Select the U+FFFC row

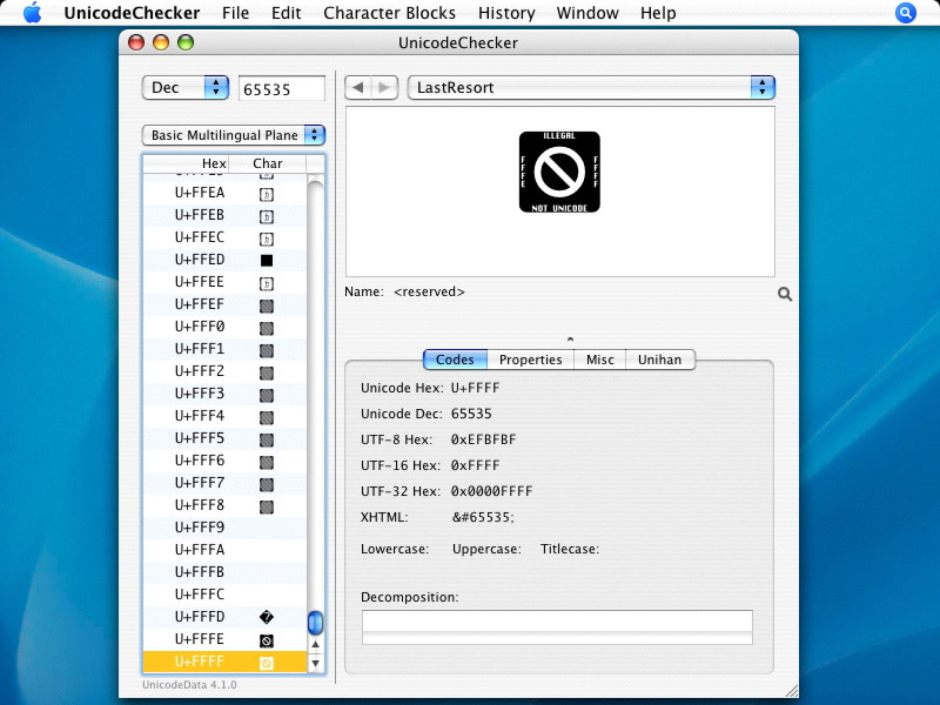[225, 595]
